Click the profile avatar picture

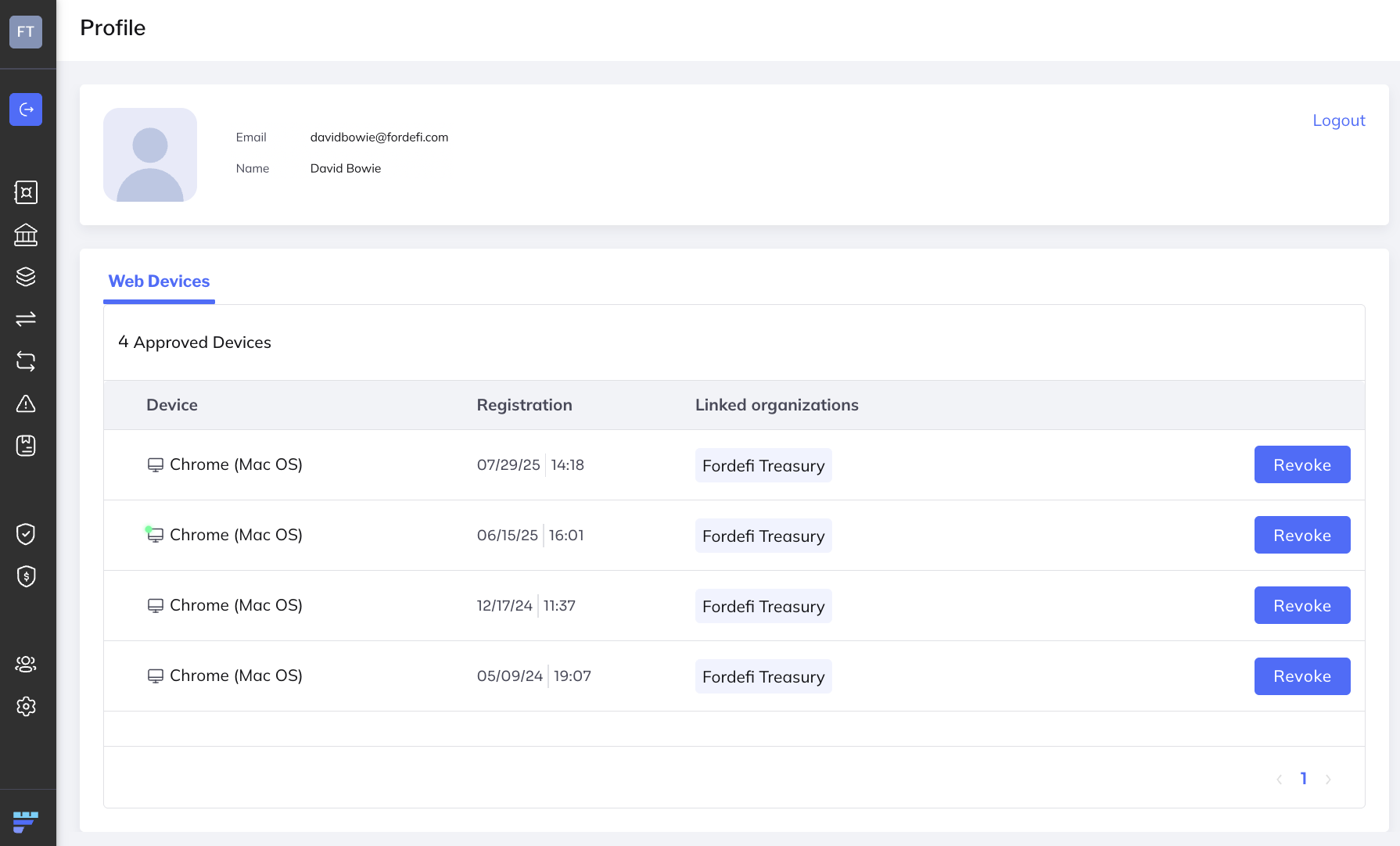click(x=150, y=155)
